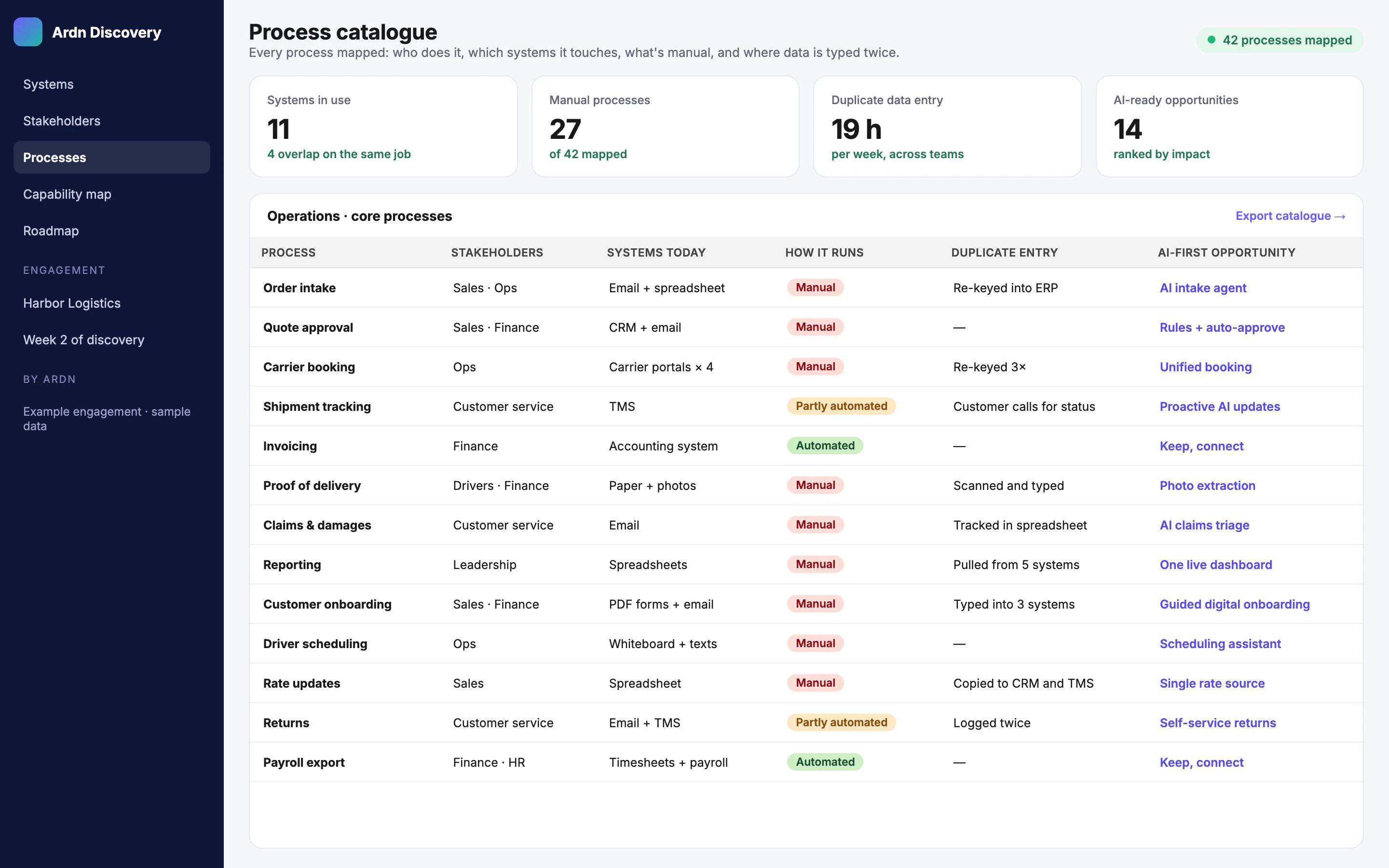Click Copied to CRM and TMS cell
This screenshot has width=1389, height=868.
pos(1023,684)
